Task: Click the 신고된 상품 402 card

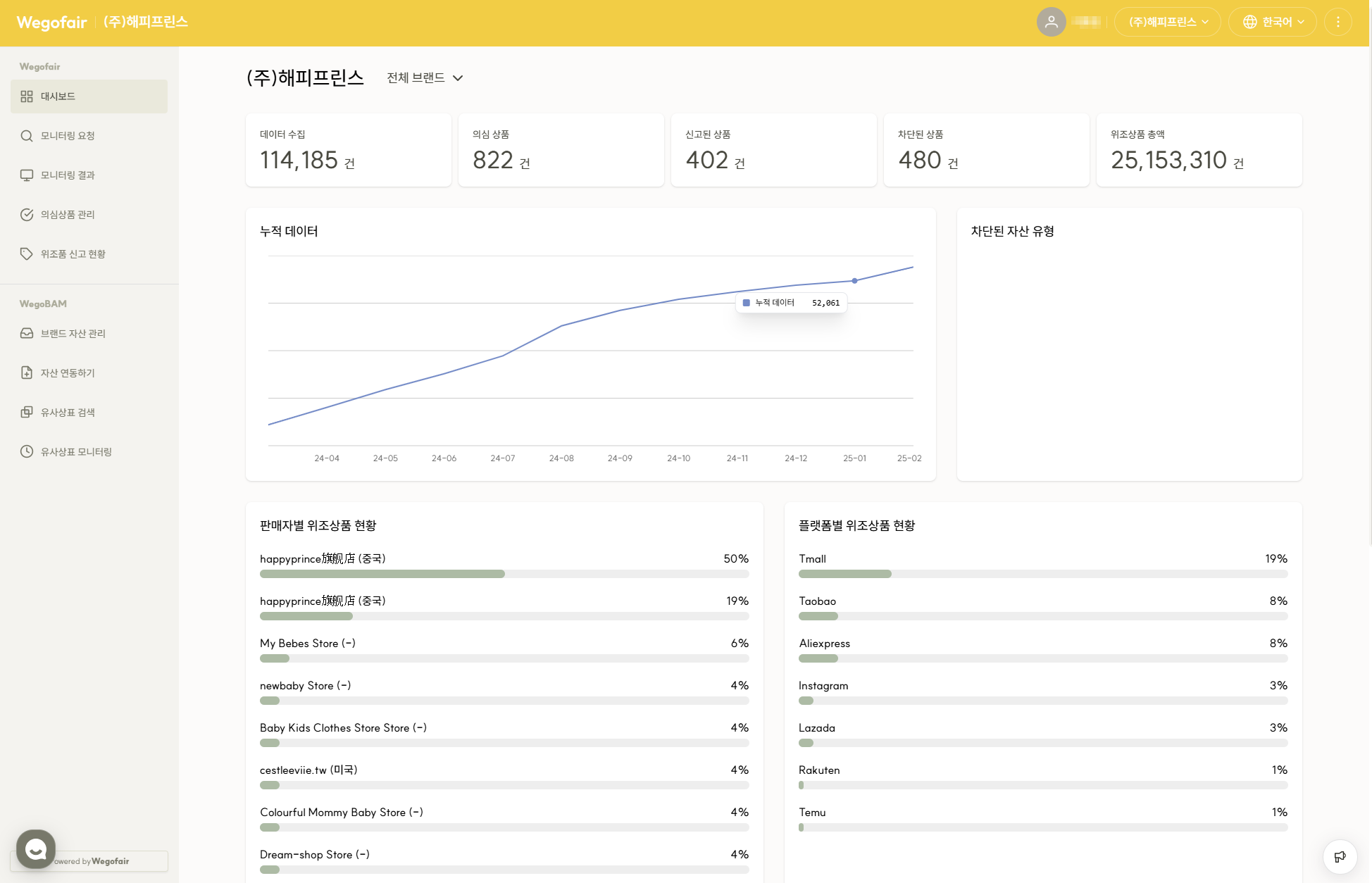Action: coord(774,150)
